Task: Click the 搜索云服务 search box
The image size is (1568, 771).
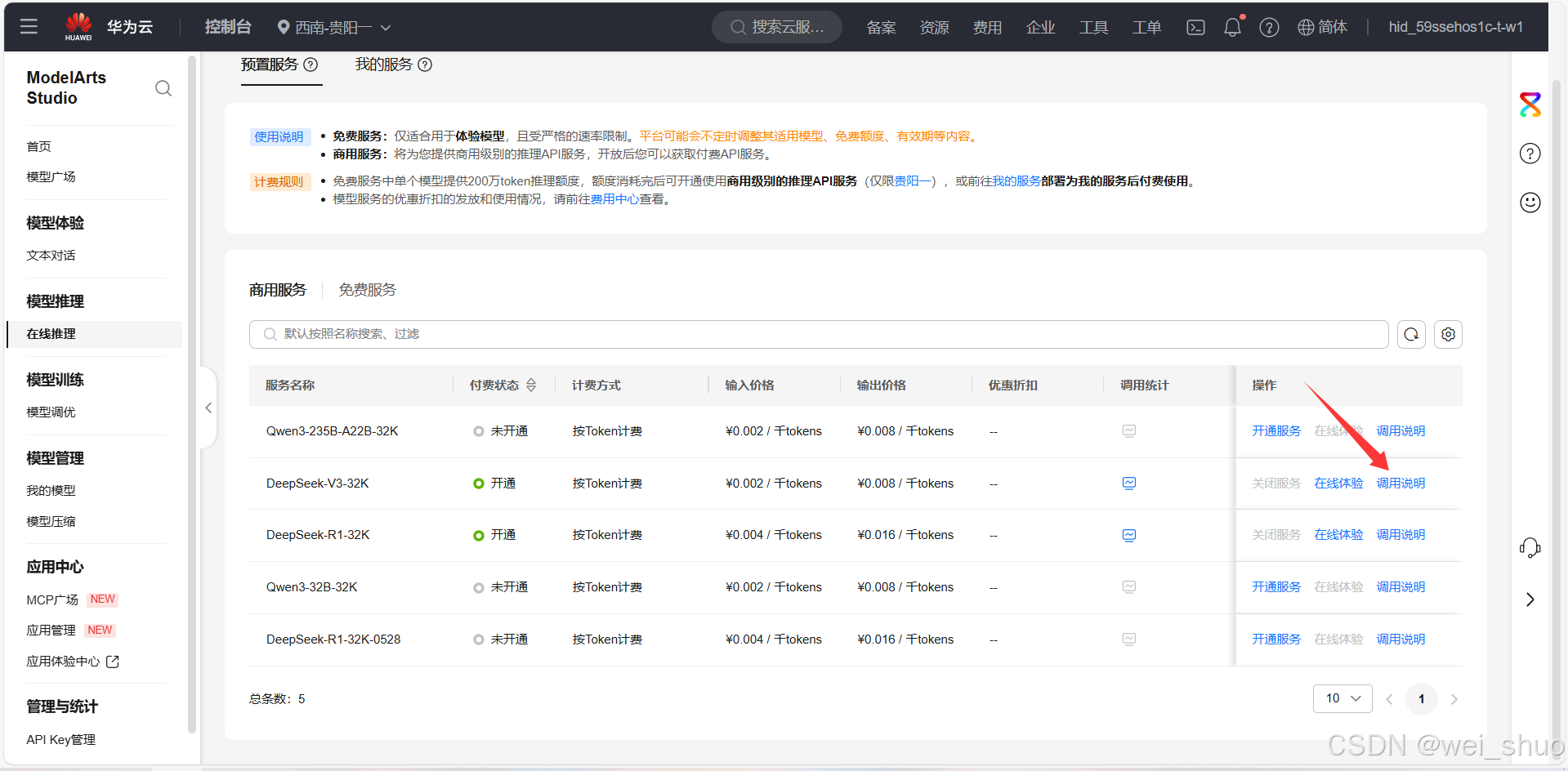Action: pos(777,27)
